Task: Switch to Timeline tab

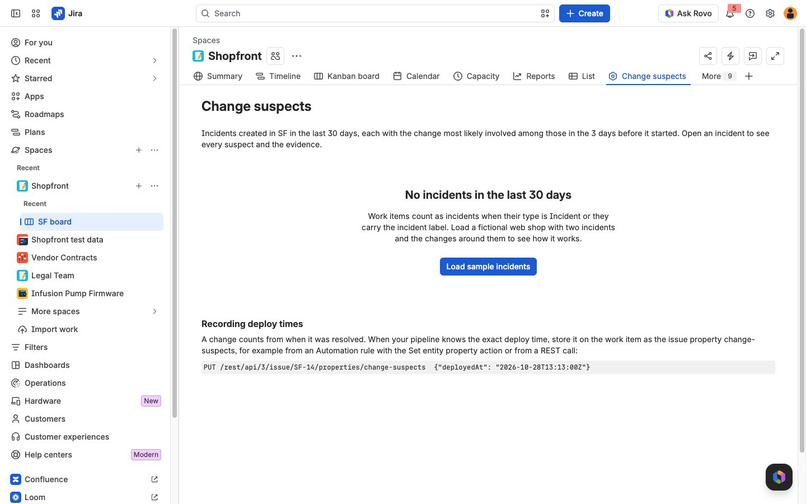Action: click(278, 76)
